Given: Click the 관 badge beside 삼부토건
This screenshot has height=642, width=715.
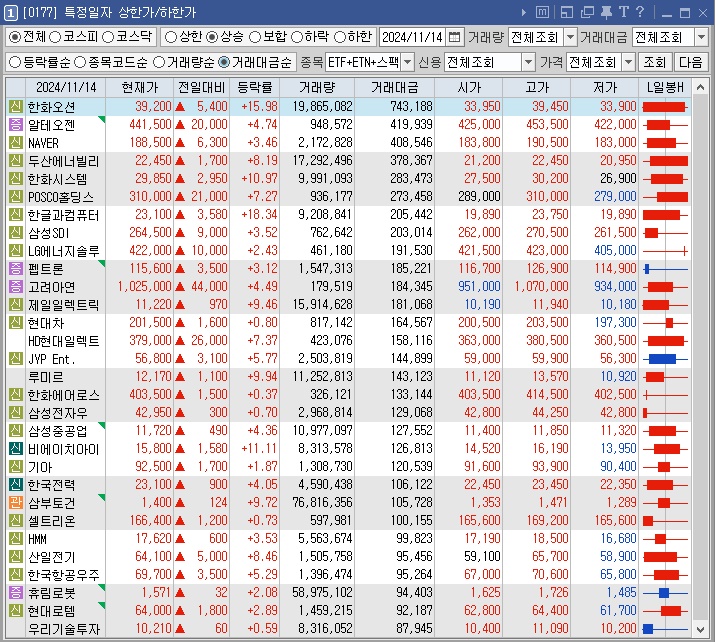Looking at the screenshot, I should (16, 502).
